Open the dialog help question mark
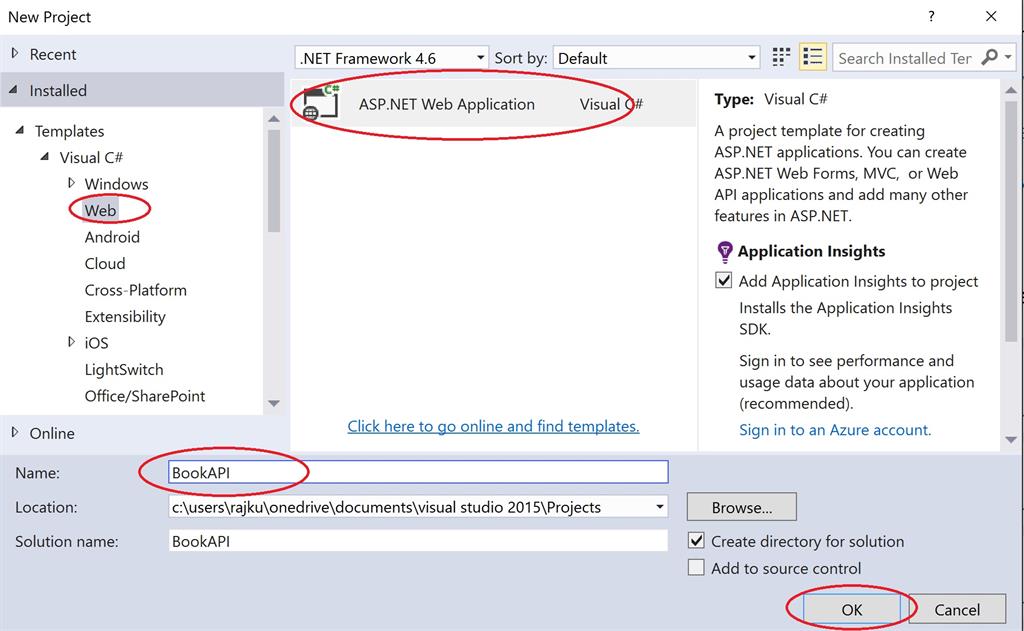The width and height of the screenshot is (1024, 631). tap(931, 16)
